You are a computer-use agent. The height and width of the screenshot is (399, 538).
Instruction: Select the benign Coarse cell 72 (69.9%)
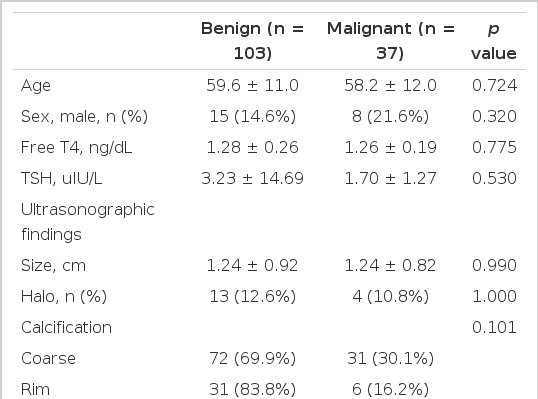(x=253, y=359)
